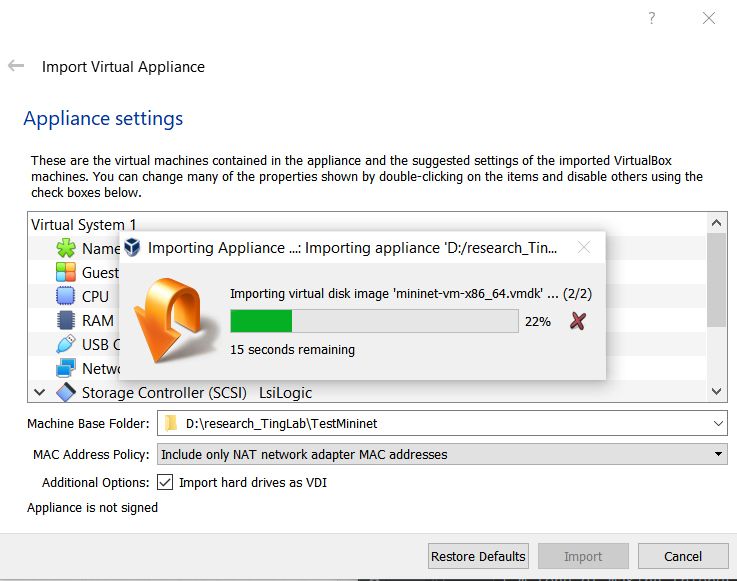
Task: Click the Cancel button
Action: pos(682,556)
